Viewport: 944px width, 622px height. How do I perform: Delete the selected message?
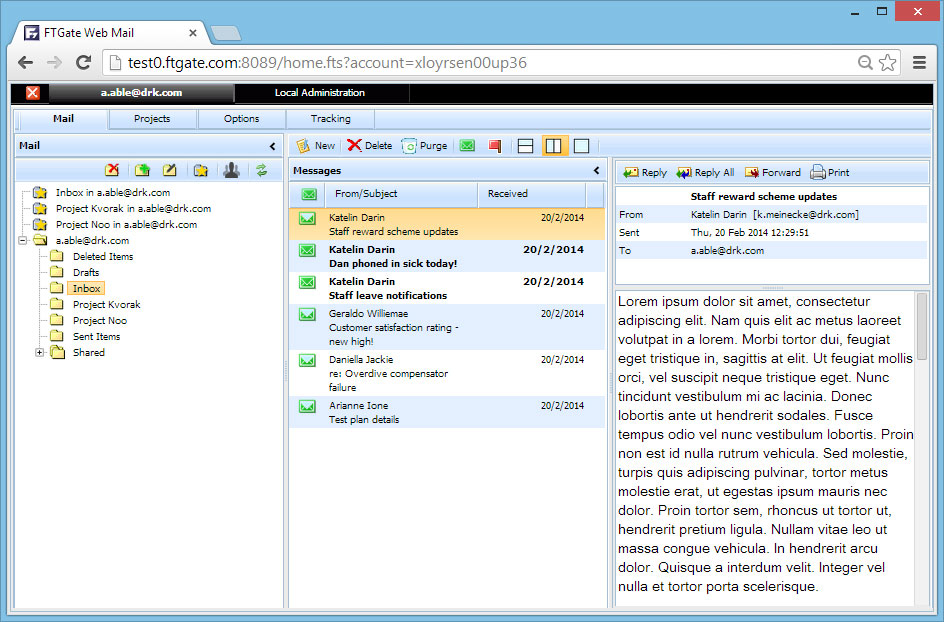coord(370,146)
